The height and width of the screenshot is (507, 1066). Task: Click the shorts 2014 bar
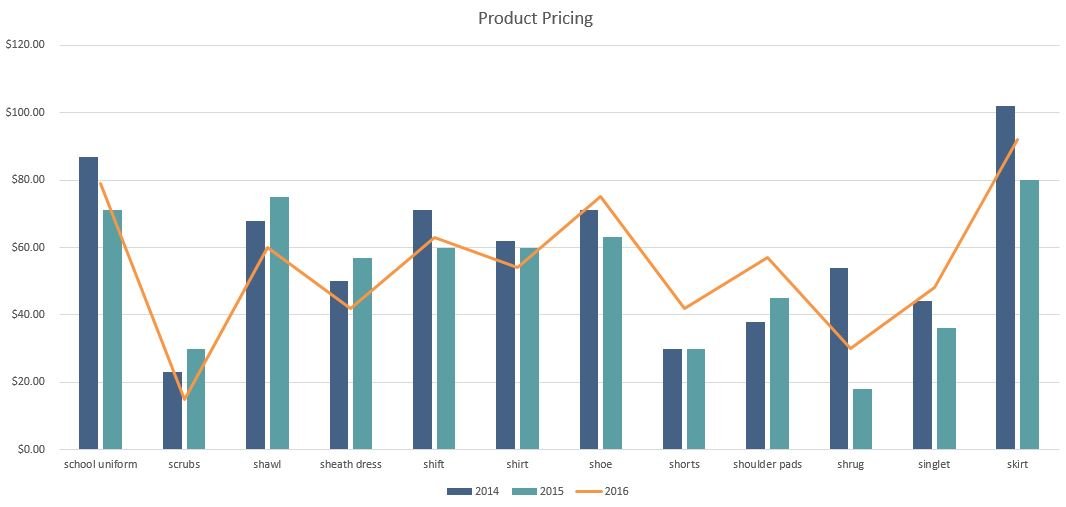(x=672, y=399)
